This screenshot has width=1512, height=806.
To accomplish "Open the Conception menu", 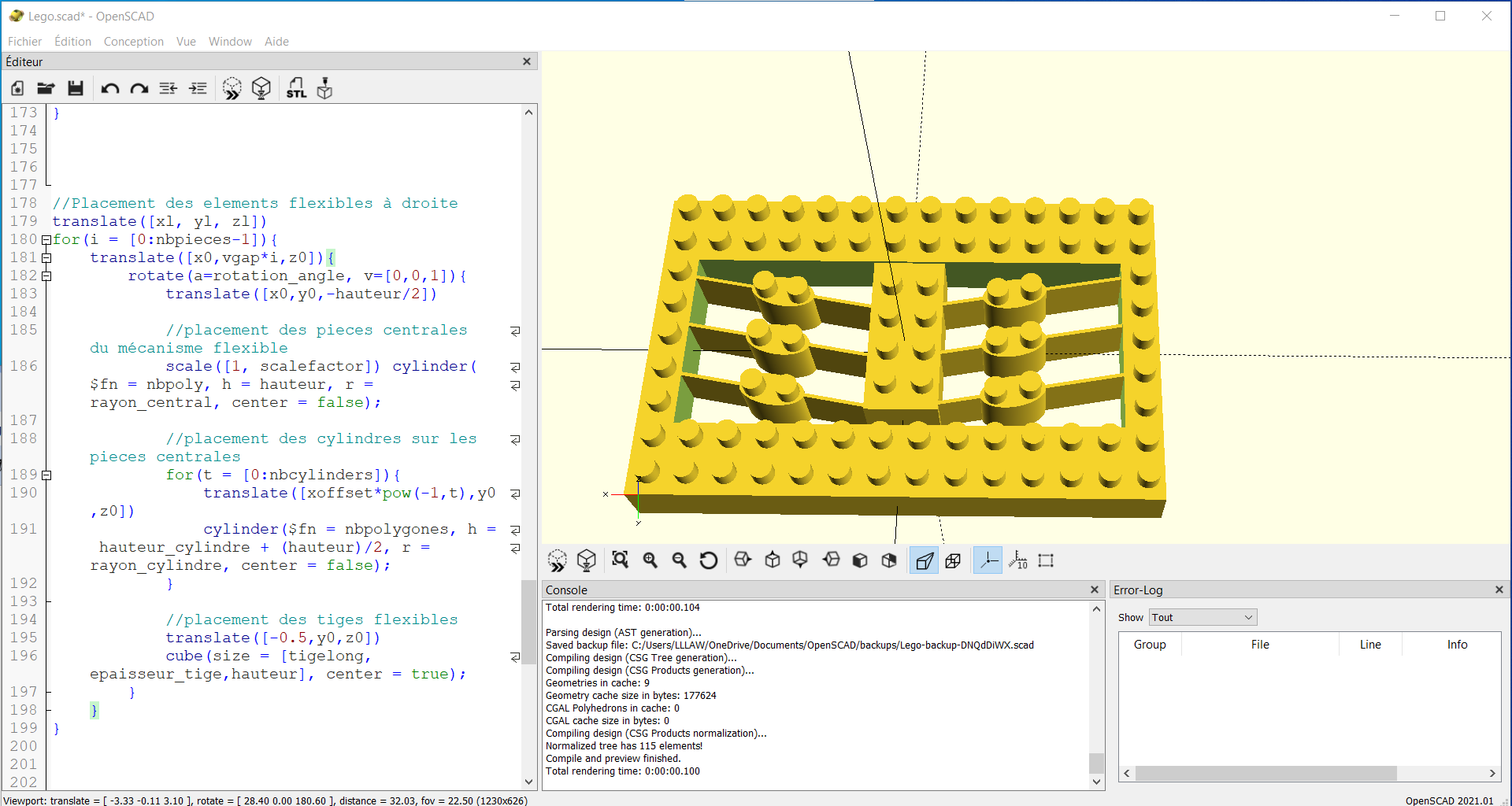I will pyautogui.click(x=134, y=42).
